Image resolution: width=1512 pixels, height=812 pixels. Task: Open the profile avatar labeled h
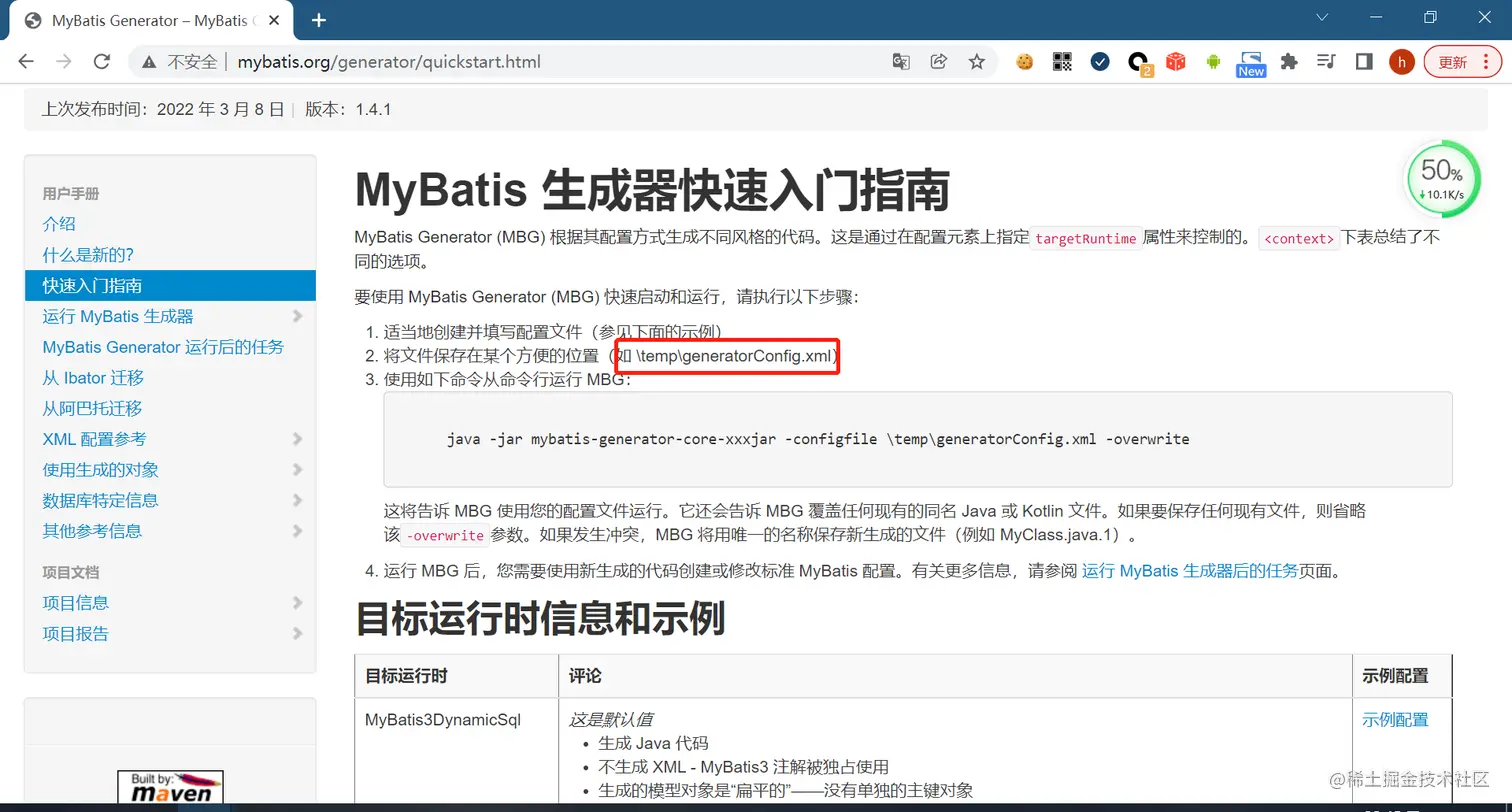click(1402, 62)
